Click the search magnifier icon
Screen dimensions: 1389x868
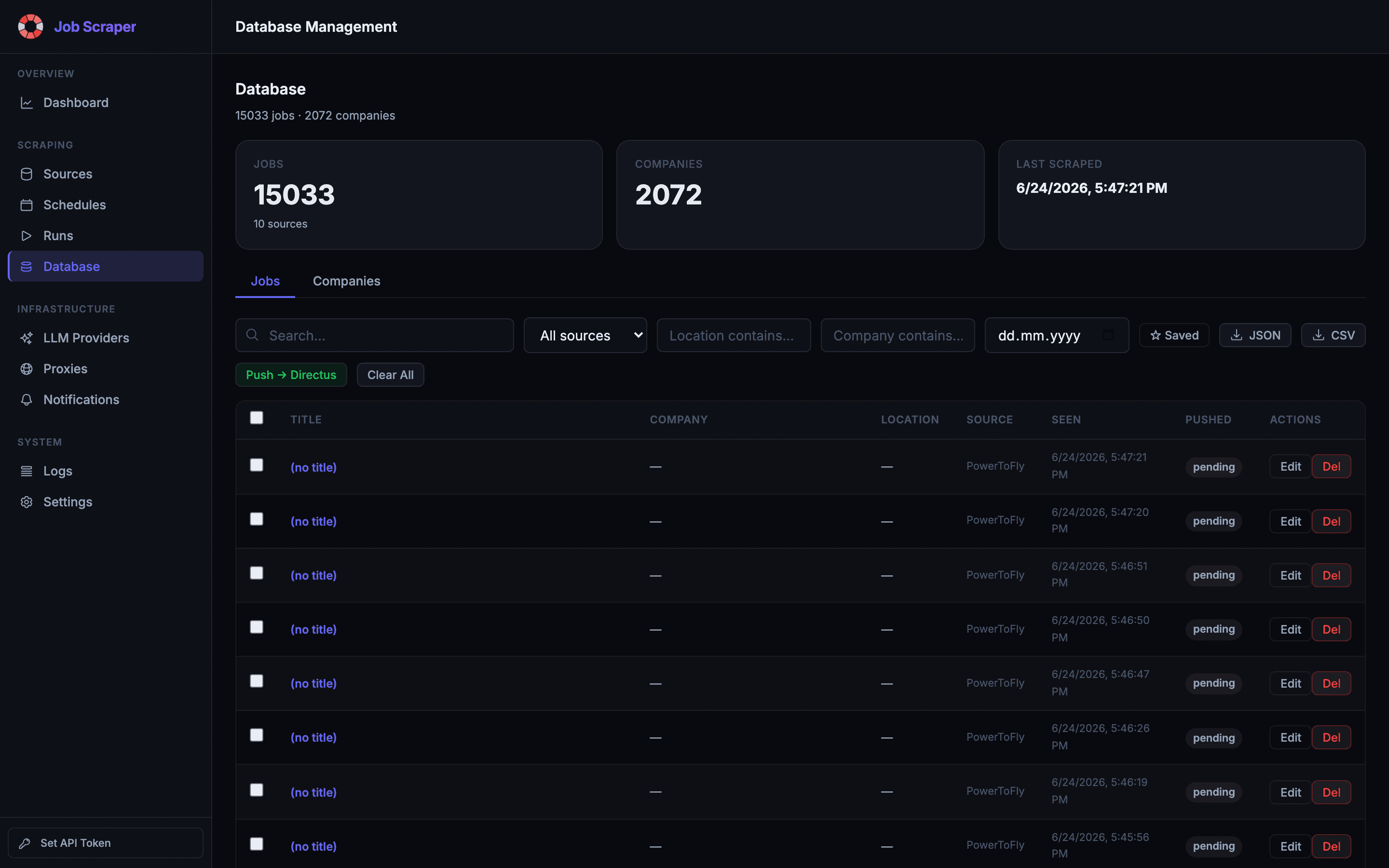point(253,335)
